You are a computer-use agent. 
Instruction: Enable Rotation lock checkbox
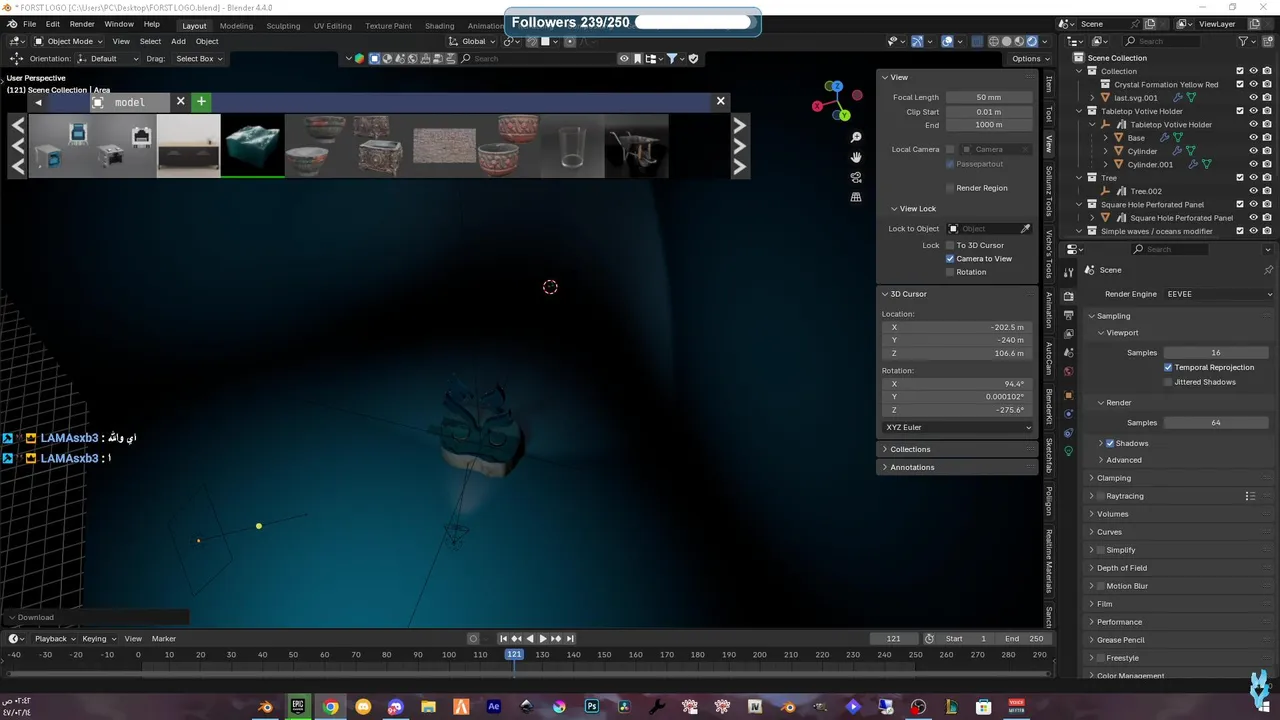pos(950,272)
